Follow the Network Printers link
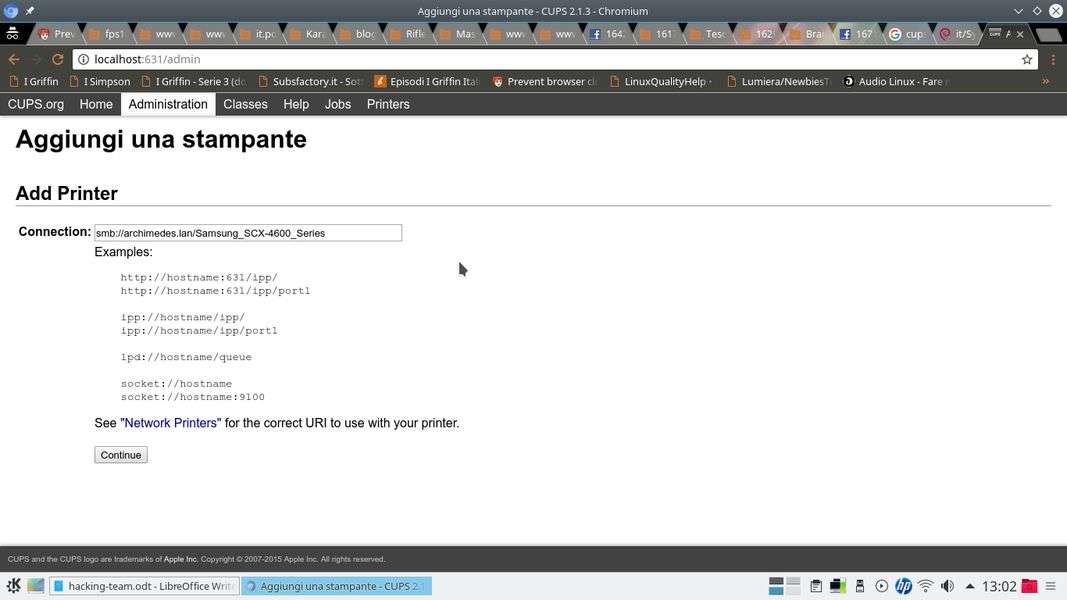Viewport: 1067px width, 600px height. pos(170,423)
